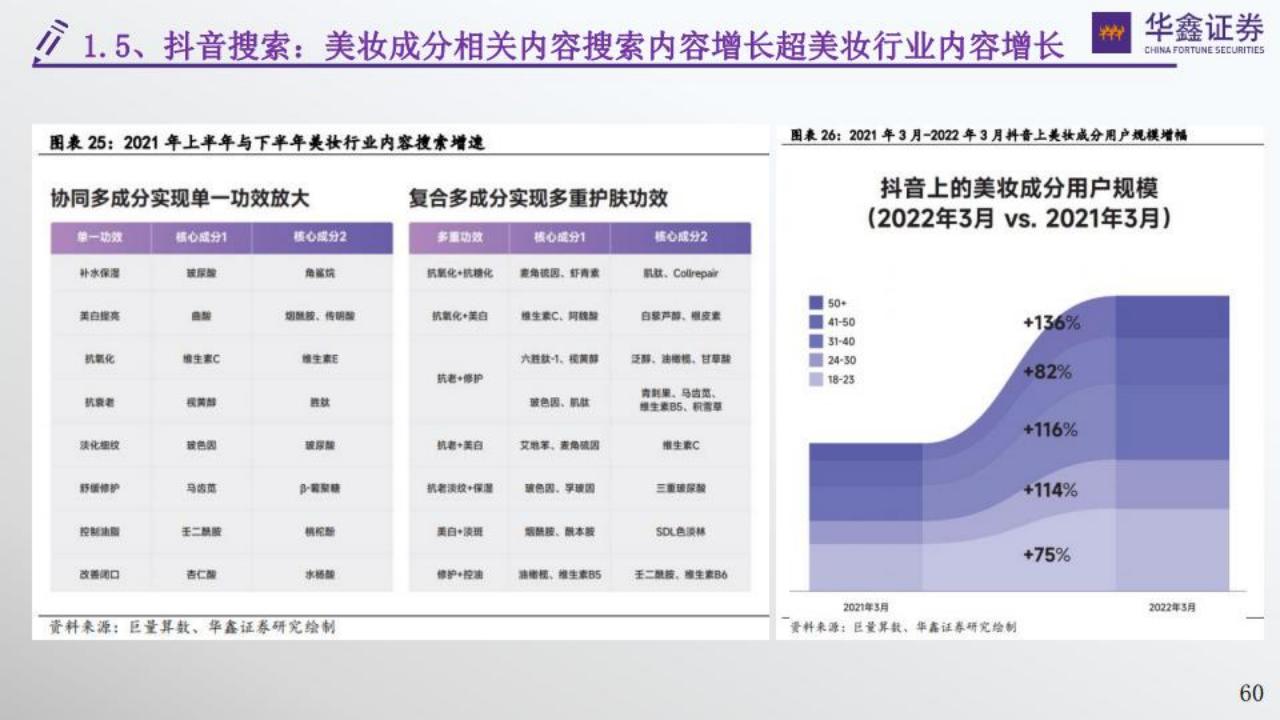
Task: Click the +136% growth label
Action: pyautogui.click(x=1051, y=323)
